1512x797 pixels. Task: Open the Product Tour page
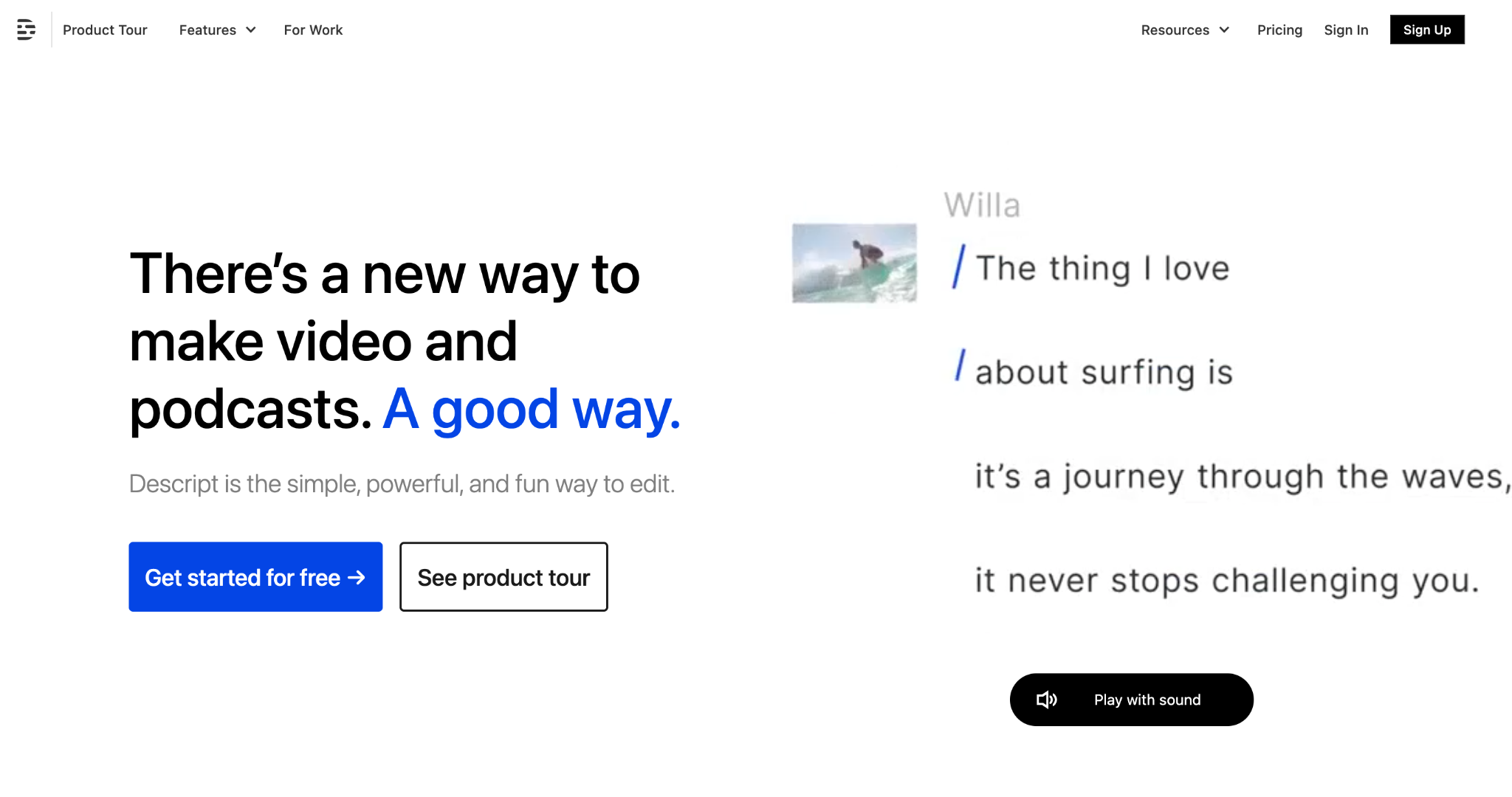(105, 30)
